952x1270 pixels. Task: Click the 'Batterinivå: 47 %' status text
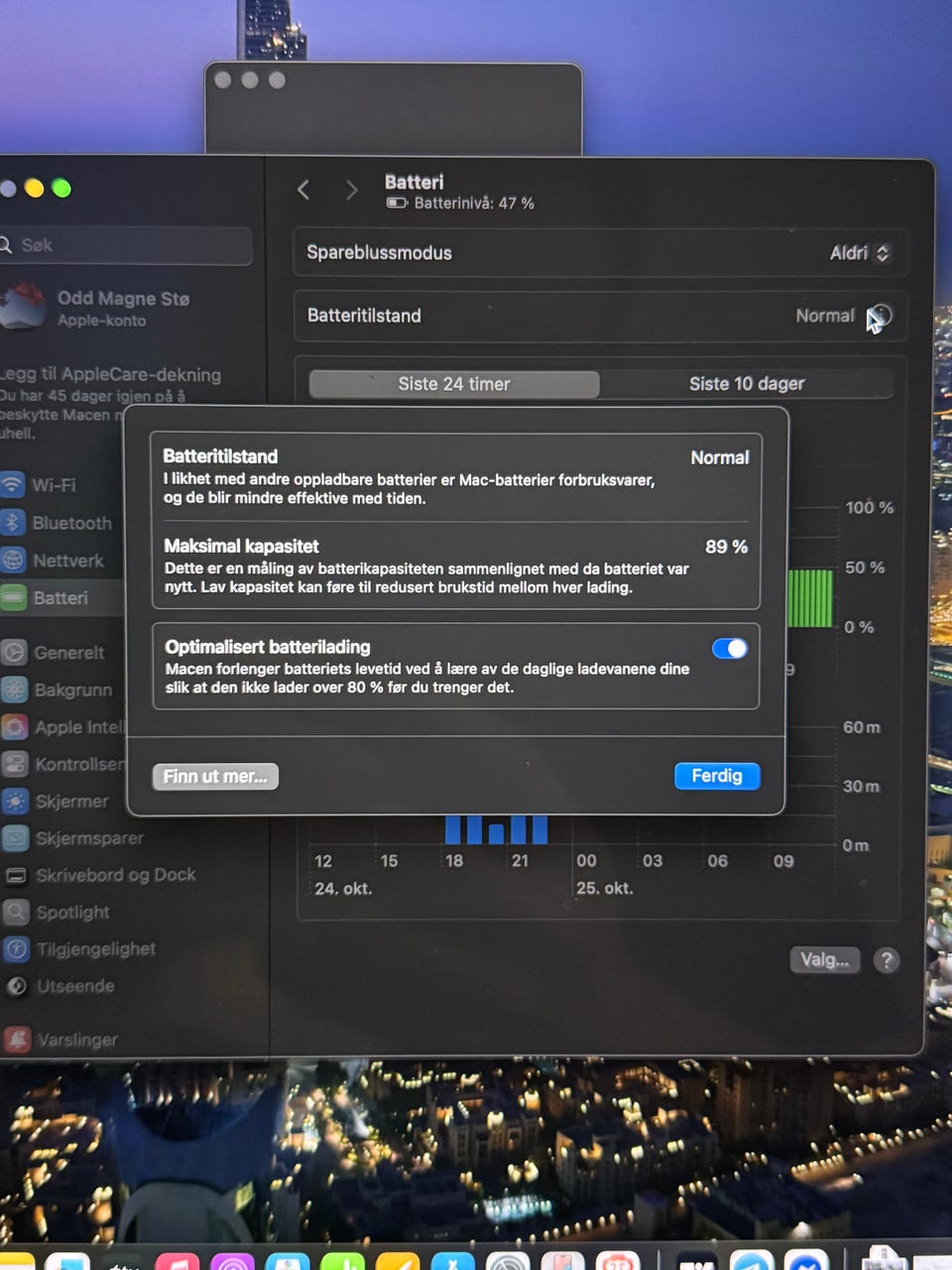pyautogui.click(x=474, y=203)
